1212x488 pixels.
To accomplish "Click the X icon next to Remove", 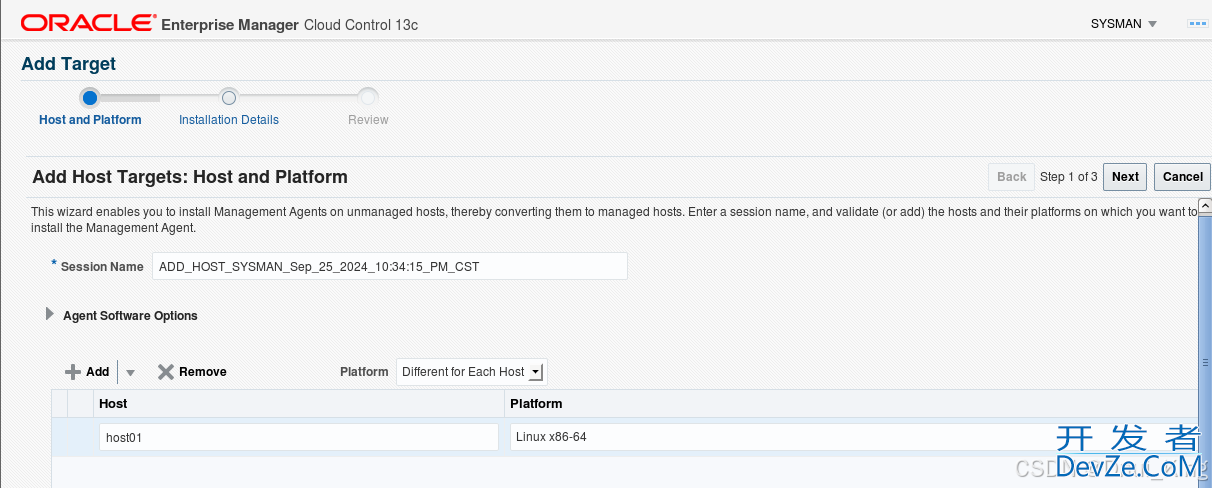I will tap(166, 372).
